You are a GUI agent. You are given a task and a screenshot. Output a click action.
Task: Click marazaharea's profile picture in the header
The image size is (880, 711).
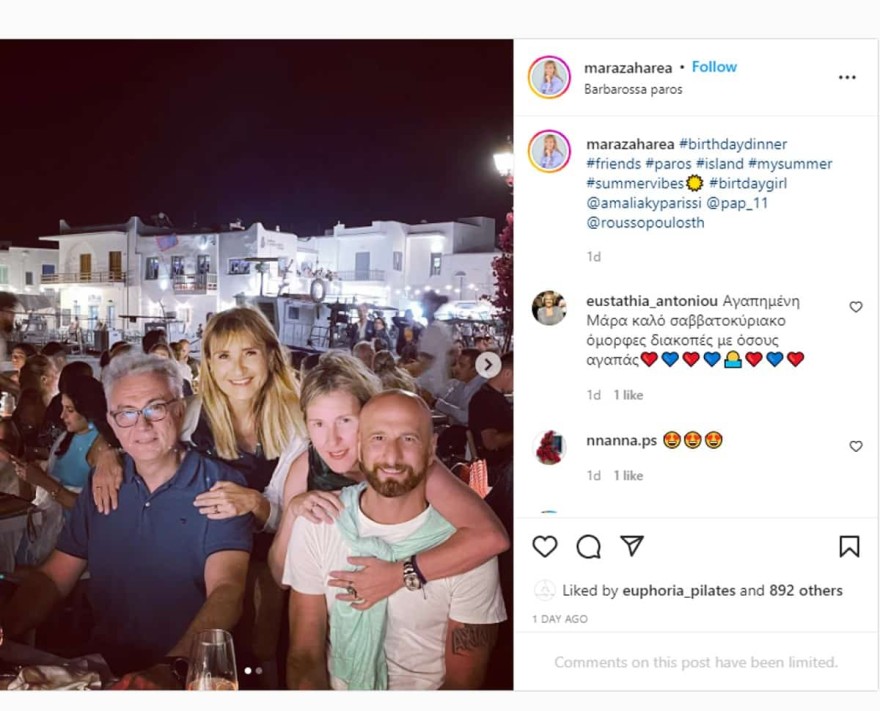point(548,77)
